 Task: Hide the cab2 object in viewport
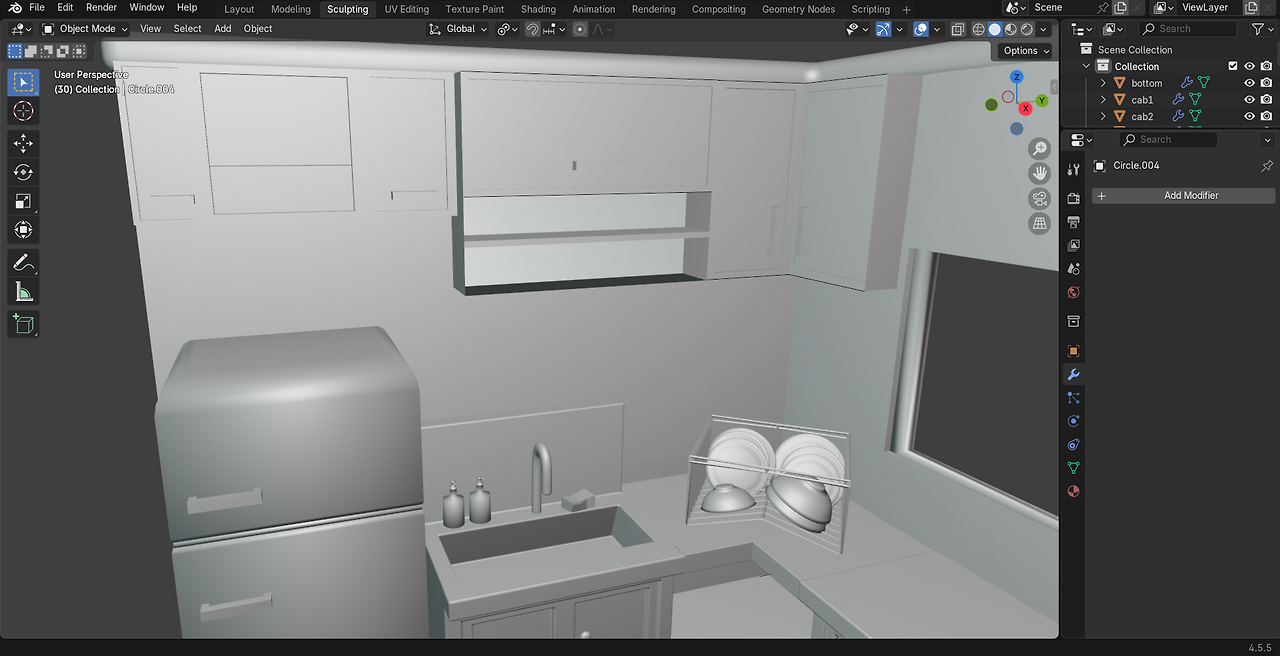[x=1249, y=117]
